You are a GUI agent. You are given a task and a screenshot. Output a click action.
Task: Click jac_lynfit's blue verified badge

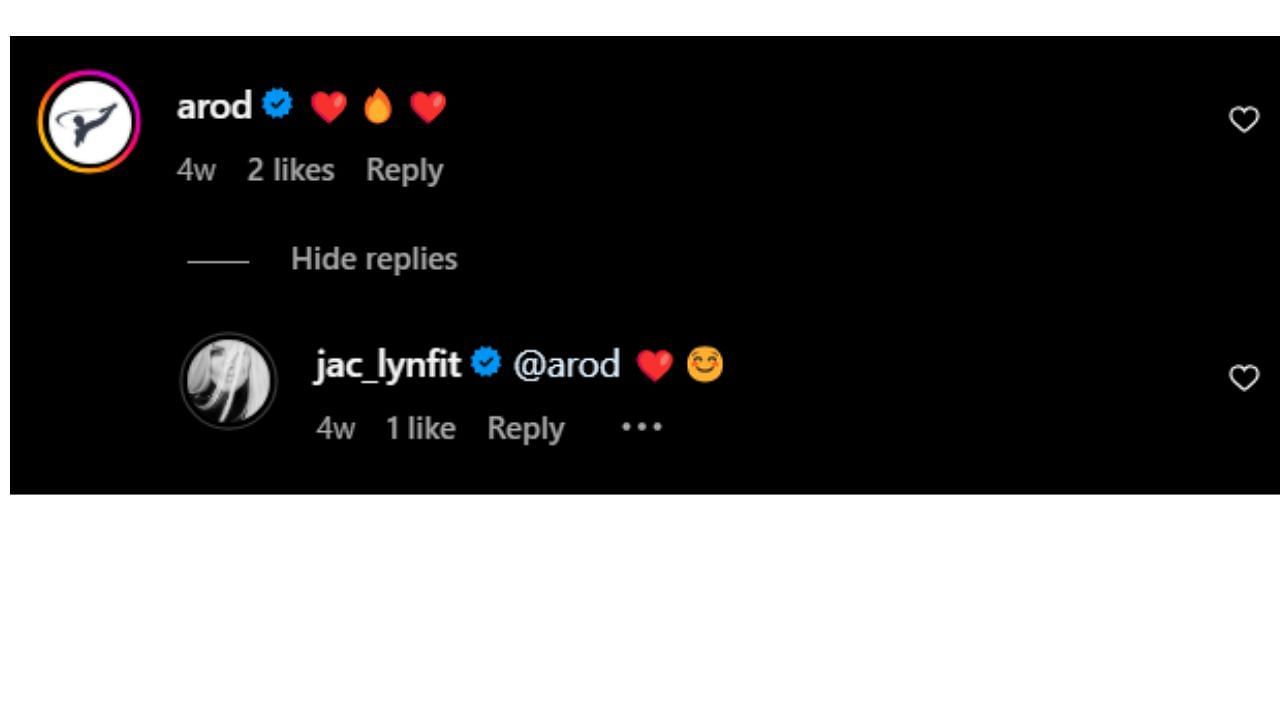(x=486, y=363)
